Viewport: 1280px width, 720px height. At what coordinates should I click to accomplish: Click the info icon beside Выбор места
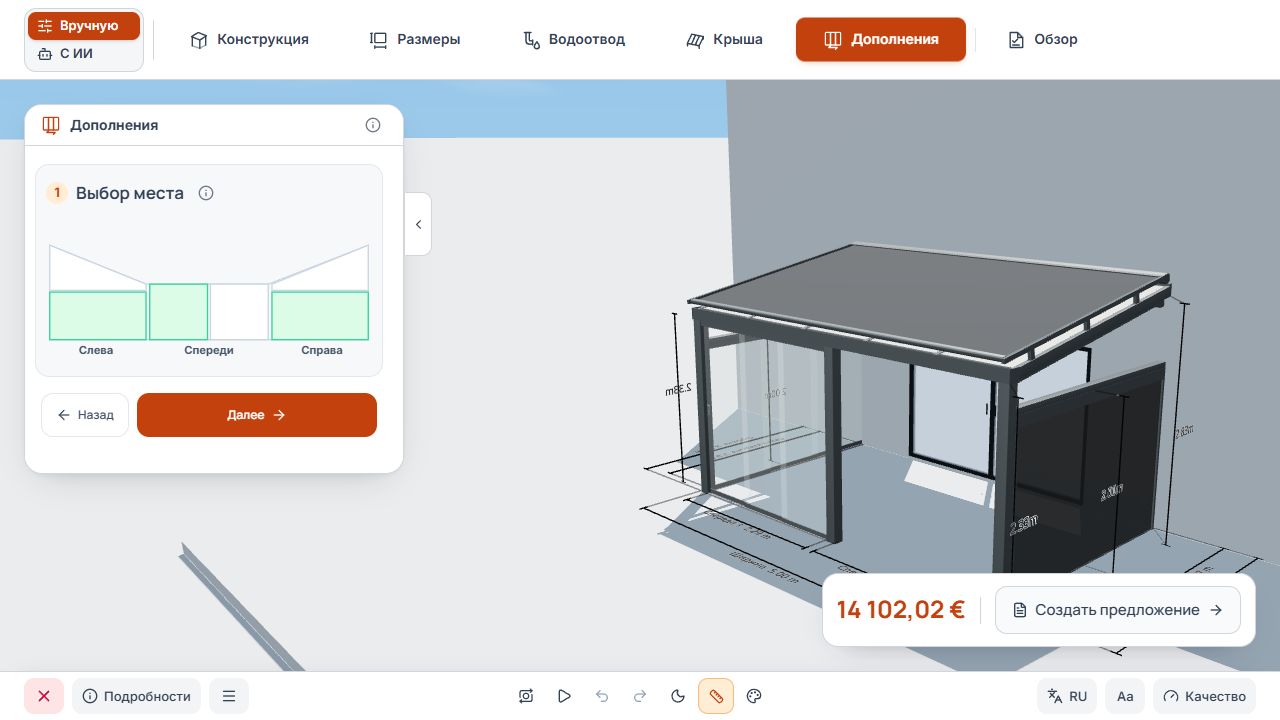click(x=206, y=193)
